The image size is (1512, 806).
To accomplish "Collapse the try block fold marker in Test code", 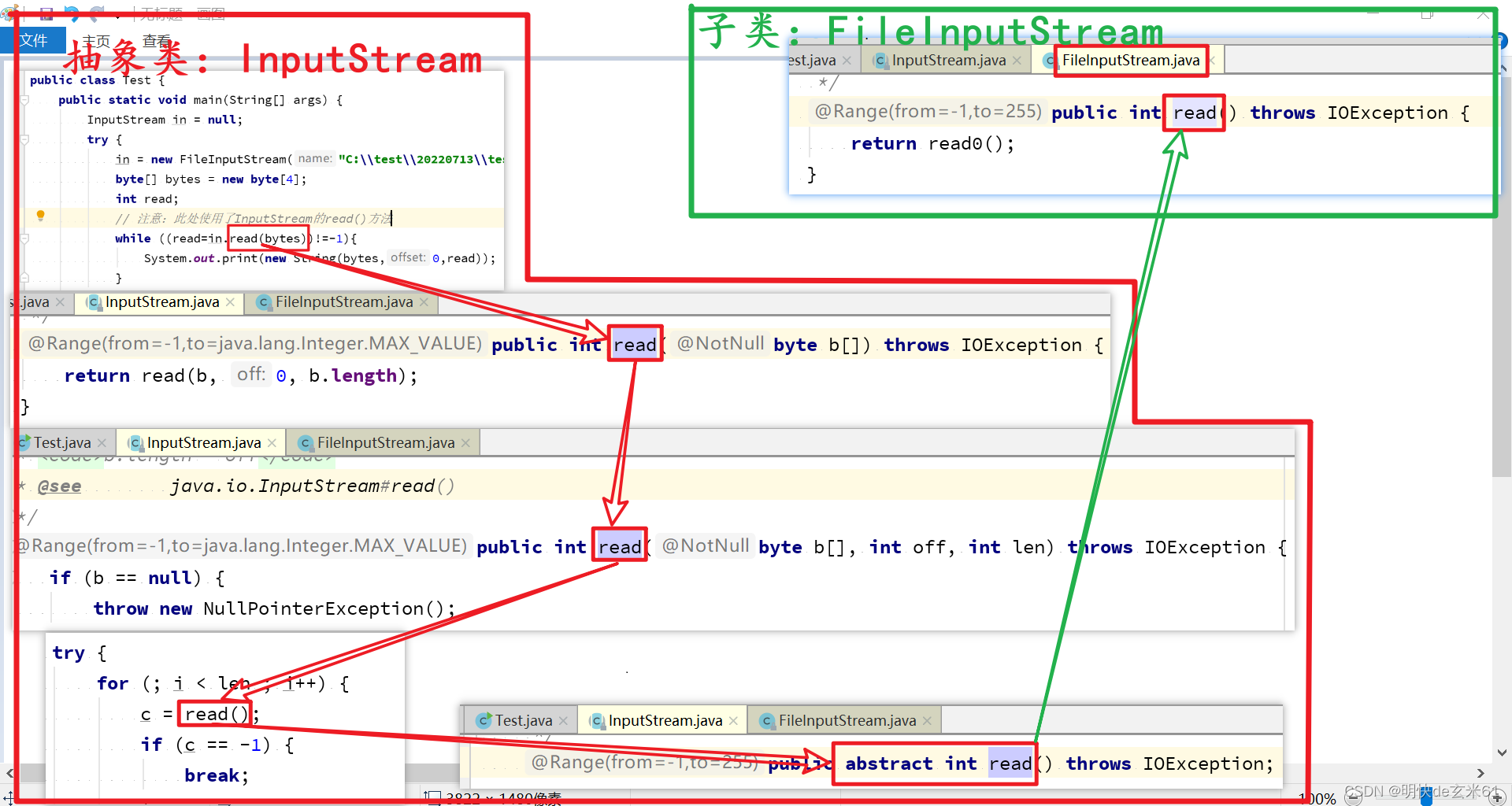I will 24,139.
